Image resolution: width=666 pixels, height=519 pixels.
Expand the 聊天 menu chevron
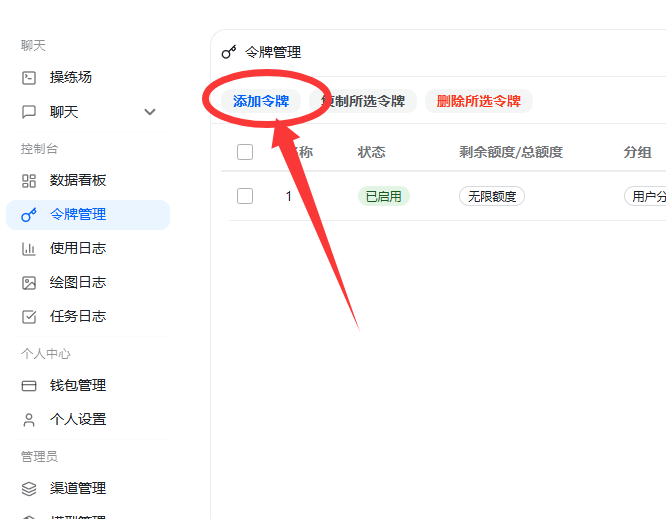[x=150, y=112]
